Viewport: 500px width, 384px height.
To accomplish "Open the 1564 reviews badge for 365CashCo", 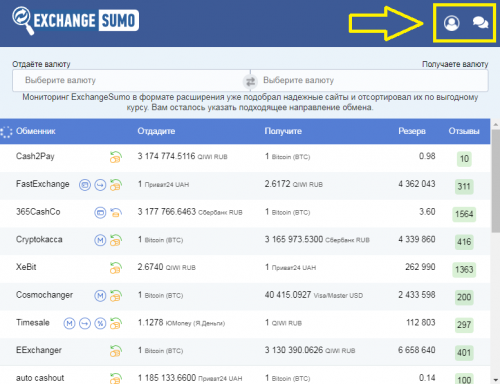I will 464,214.
